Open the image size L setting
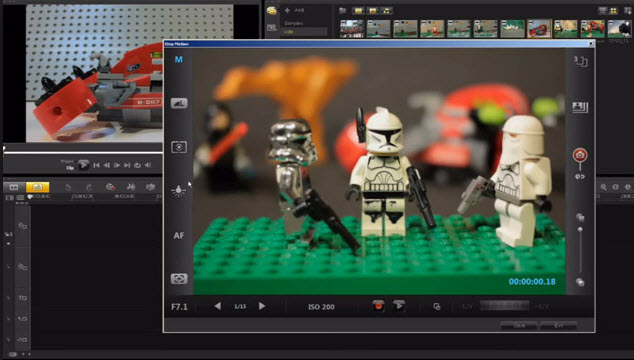This screenshot has width=634, height=360. (x=179, y=103)
